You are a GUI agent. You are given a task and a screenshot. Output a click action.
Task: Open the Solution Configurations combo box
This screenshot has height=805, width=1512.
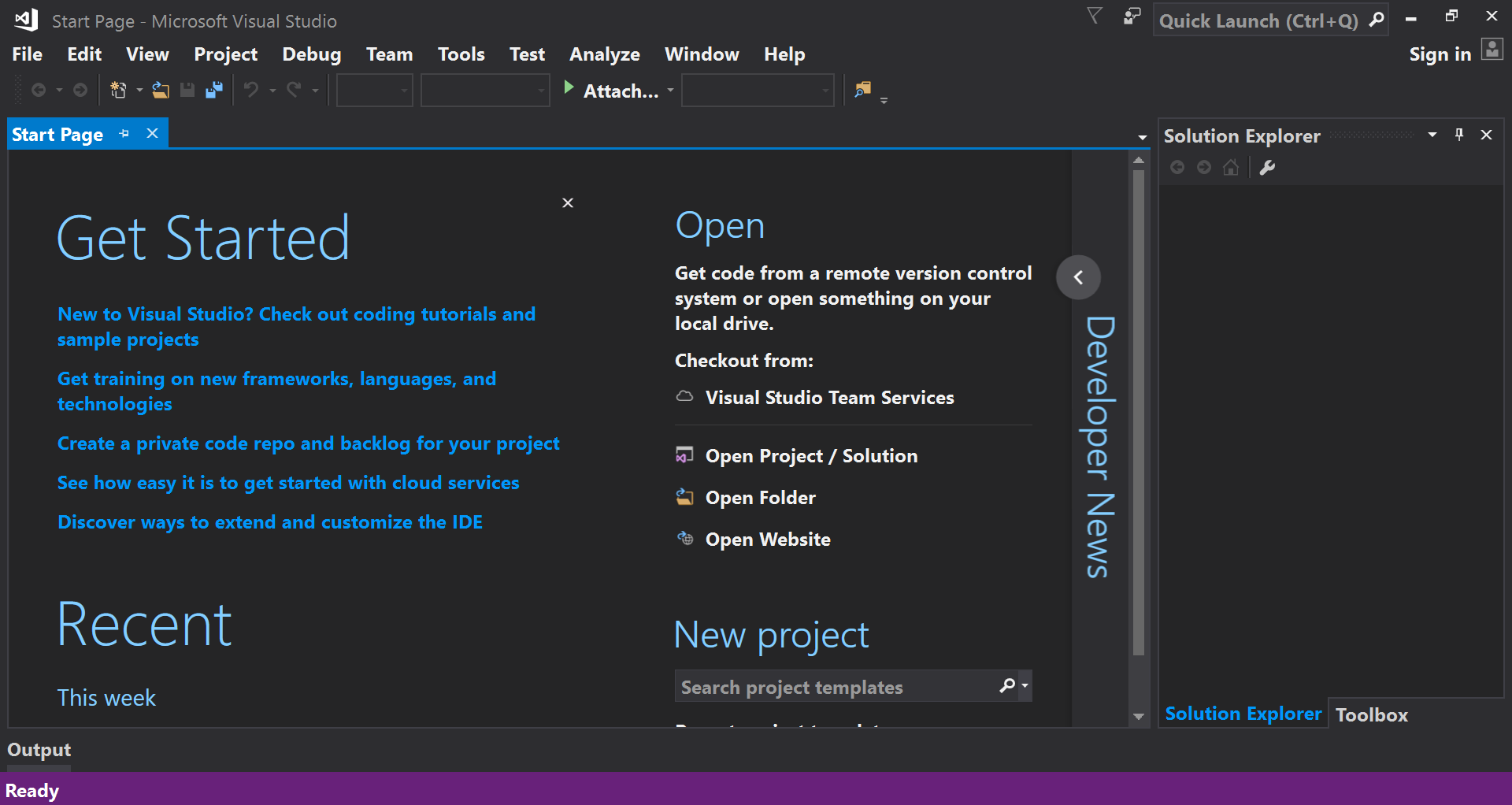point(375,91)
